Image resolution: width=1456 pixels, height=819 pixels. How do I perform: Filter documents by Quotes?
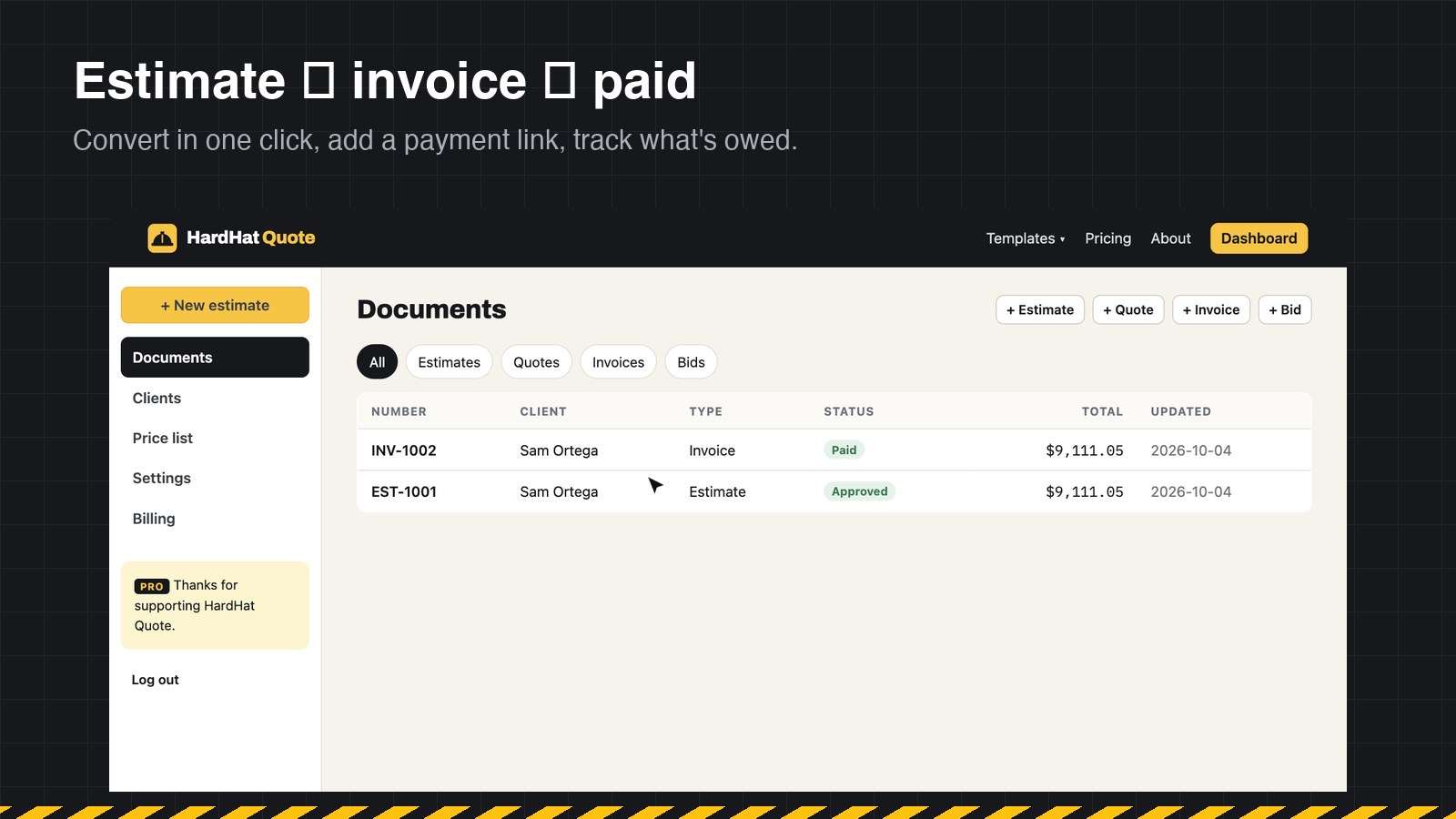[537, 362]
